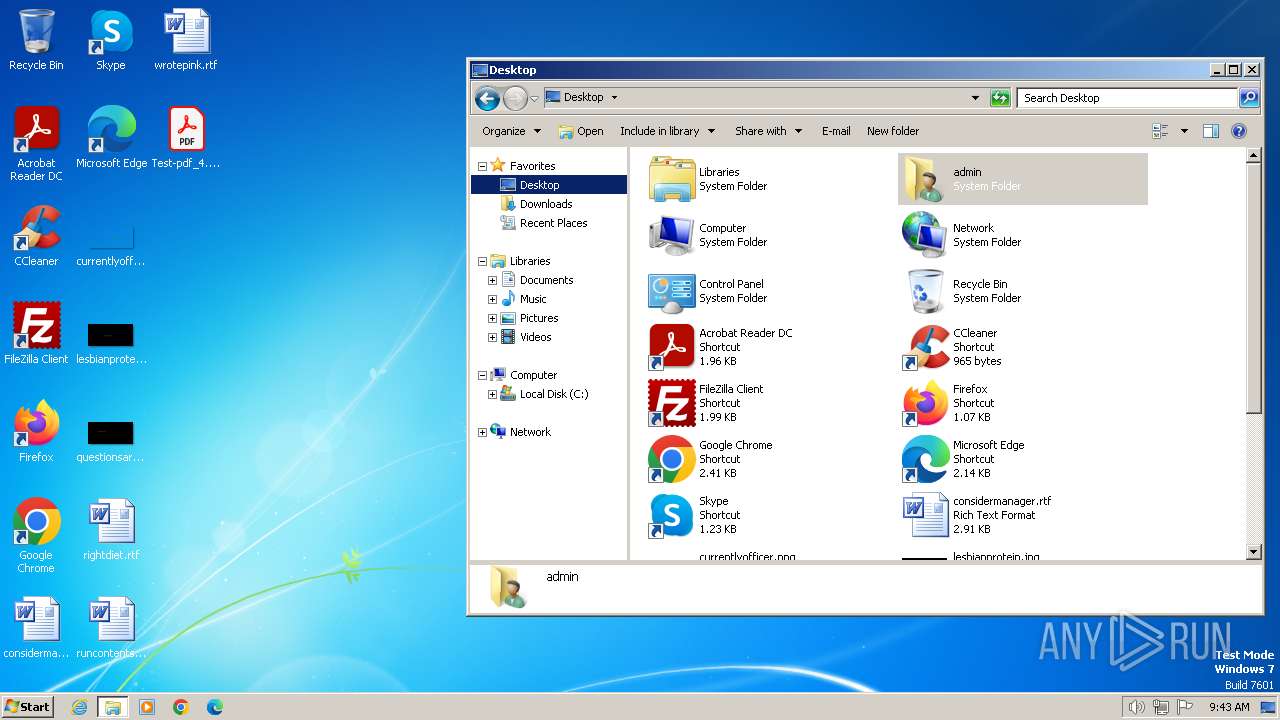Select CCleaner shortcut in Explorer list
This screenshot has height=720, width=1280.
coord(951,347)
